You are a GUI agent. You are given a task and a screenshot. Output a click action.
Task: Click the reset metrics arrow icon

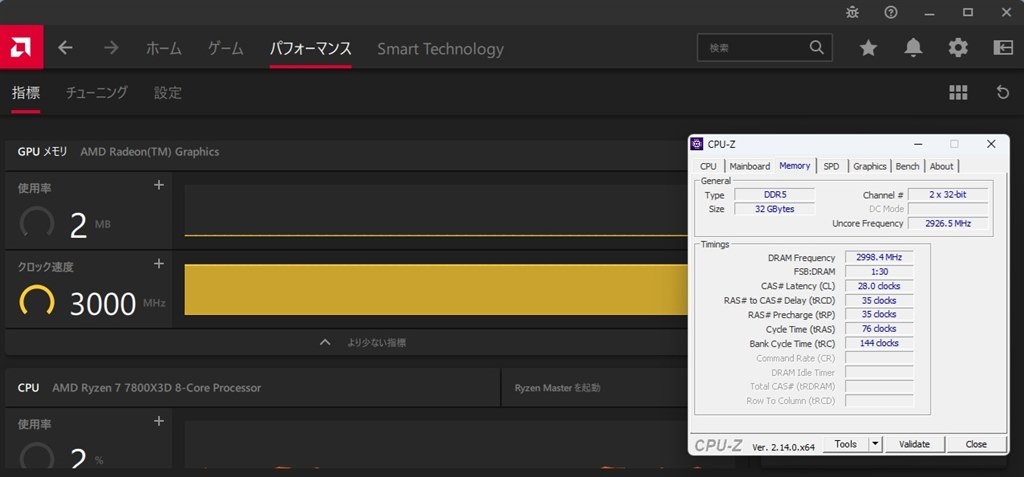coord(1003,93)
